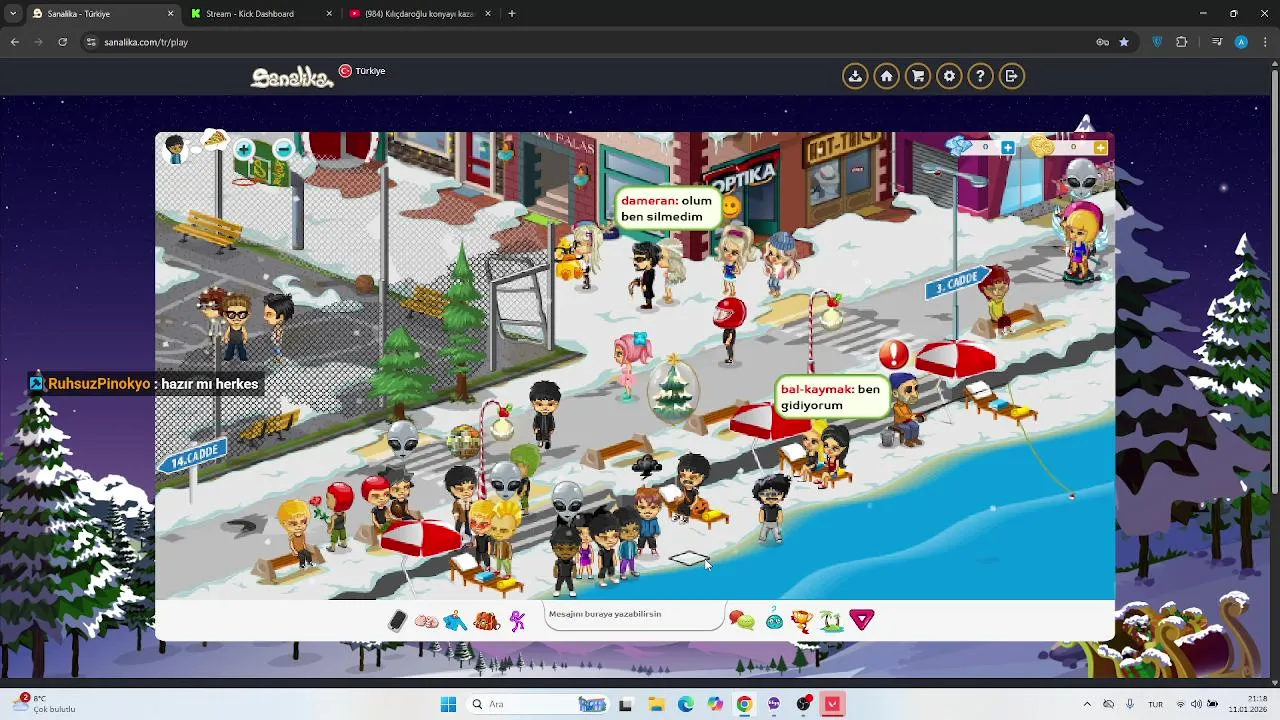Viewport: 1280px width, 720px height.
Task: Show hidden system tray icons
Action: pyautogui.click(x=1088, y=704)
